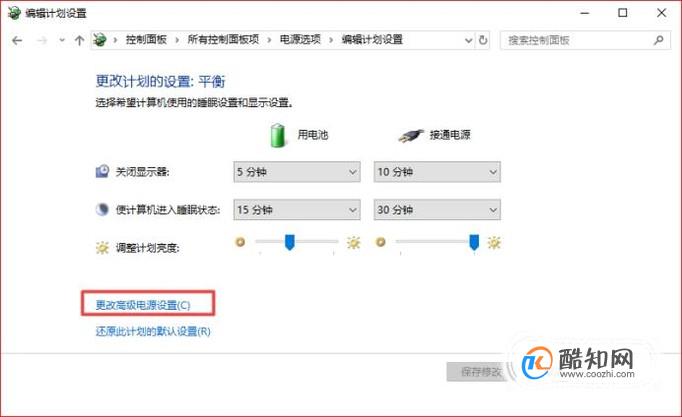Click the dim sun icon for battery brightness
The width and height of the screenshot is (682, 417).
click(240, 242)
